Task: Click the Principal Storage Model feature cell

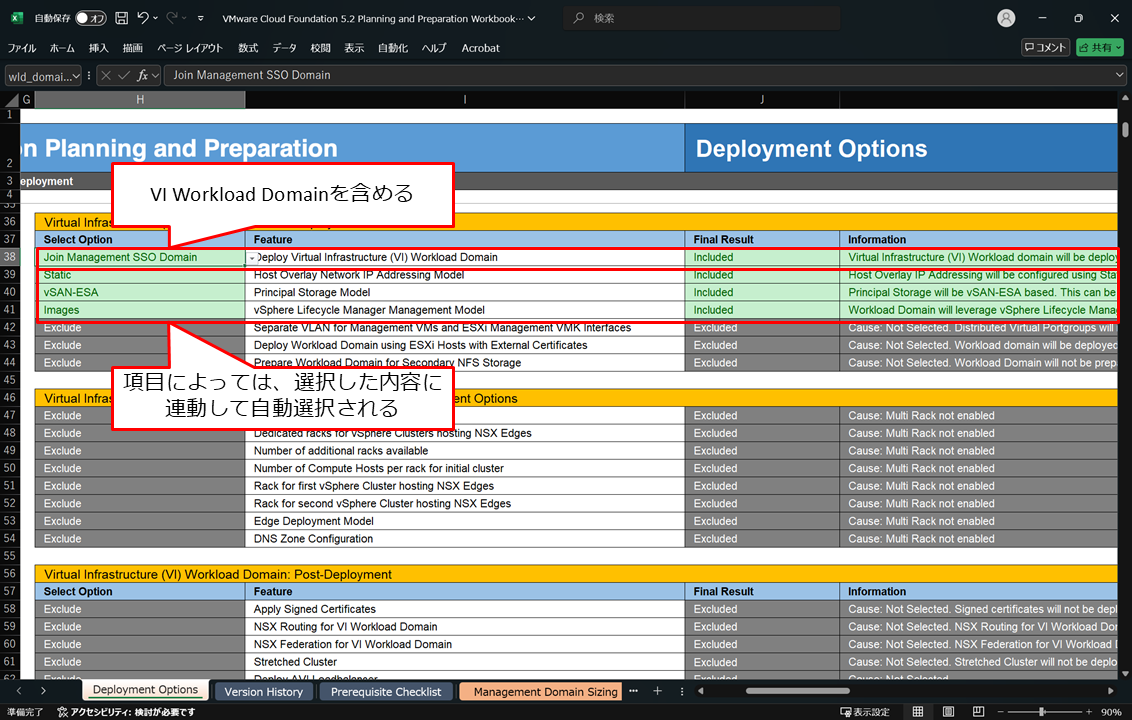Action: point(465,292)
